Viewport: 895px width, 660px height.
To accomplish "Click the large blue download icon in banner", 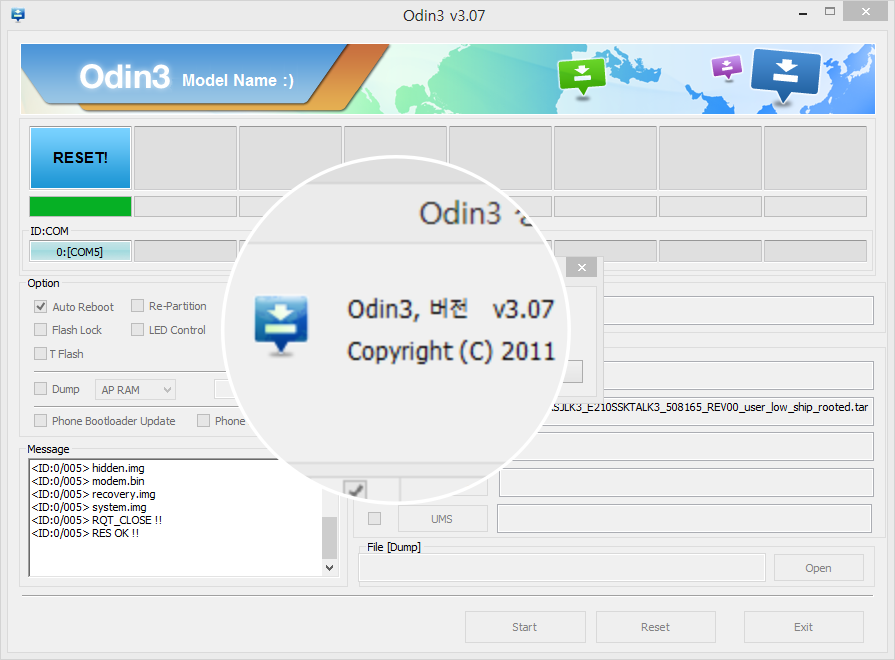I will pyautogui.click(x=784, y=74).
